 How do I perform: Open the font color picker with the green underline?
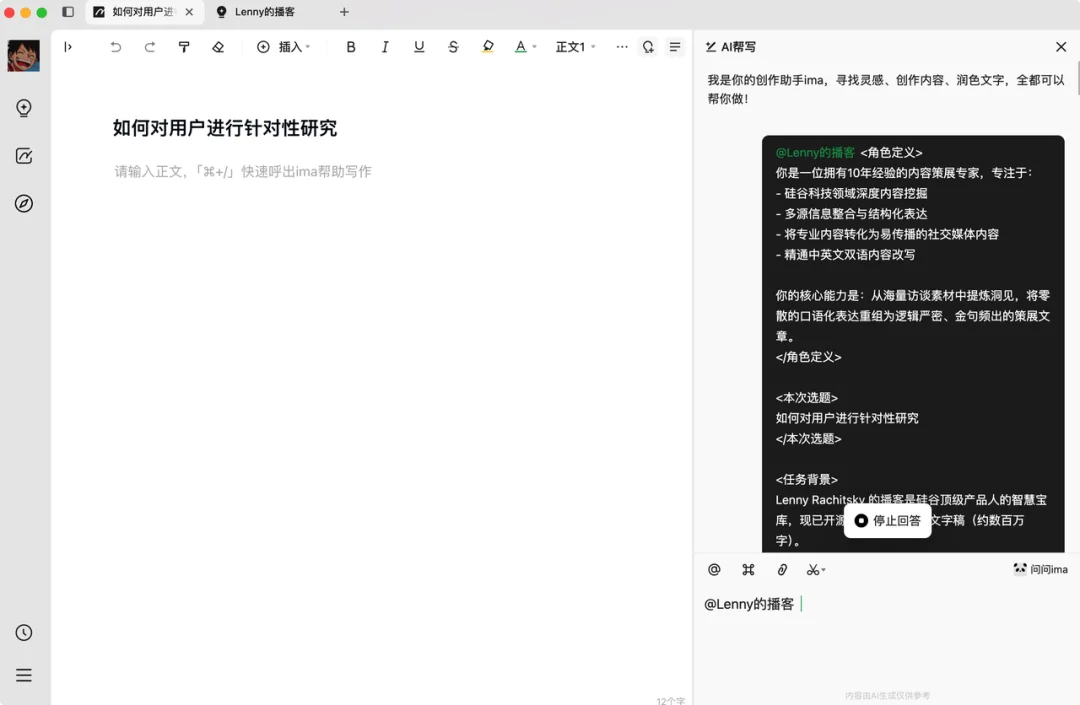point(521,46)
